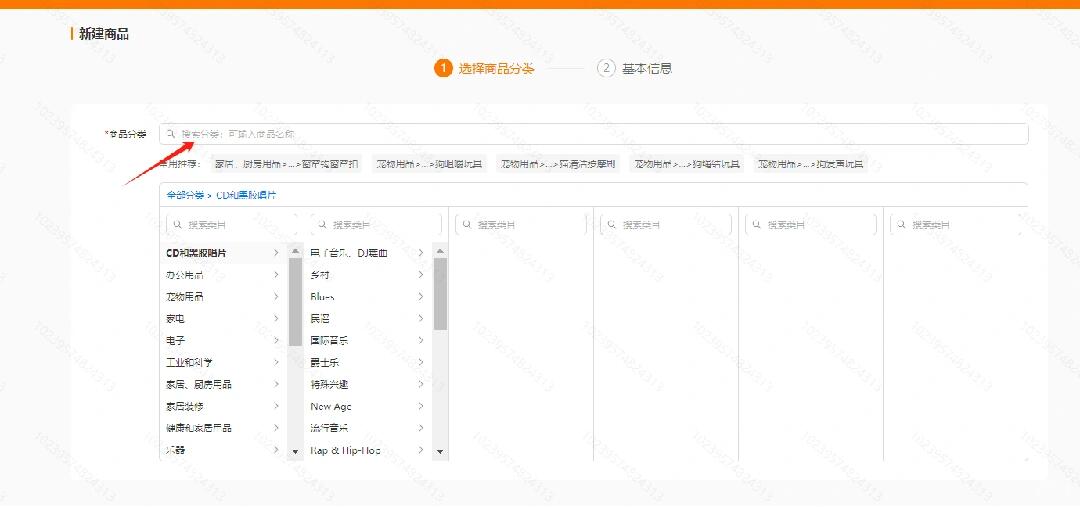
Task: Search within the fourth category column
Action: click(666, 225)
